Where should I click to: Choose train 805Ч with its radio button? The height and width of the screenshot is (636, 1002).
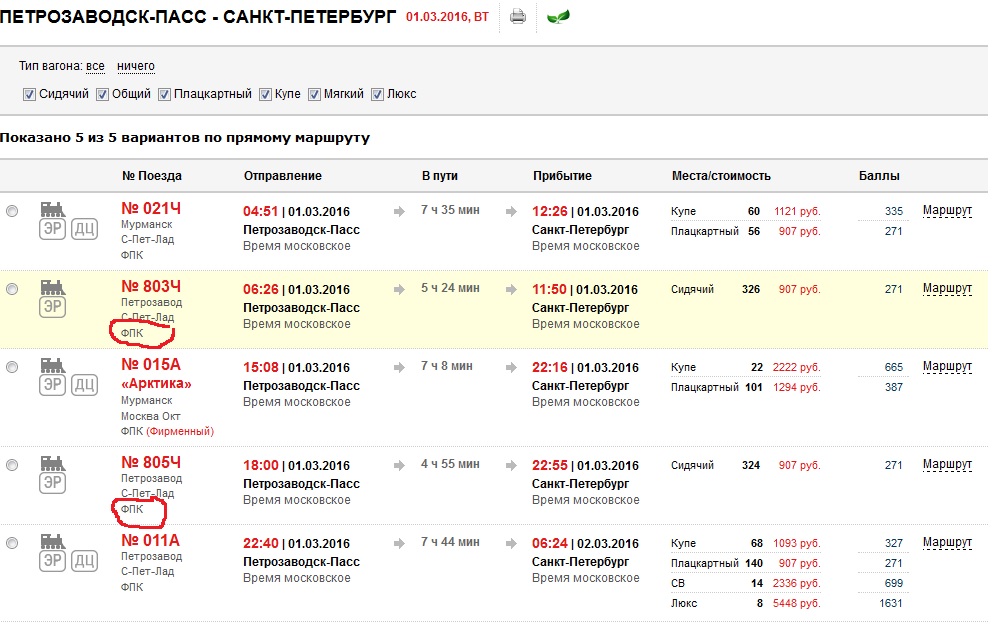coord(12,465)
